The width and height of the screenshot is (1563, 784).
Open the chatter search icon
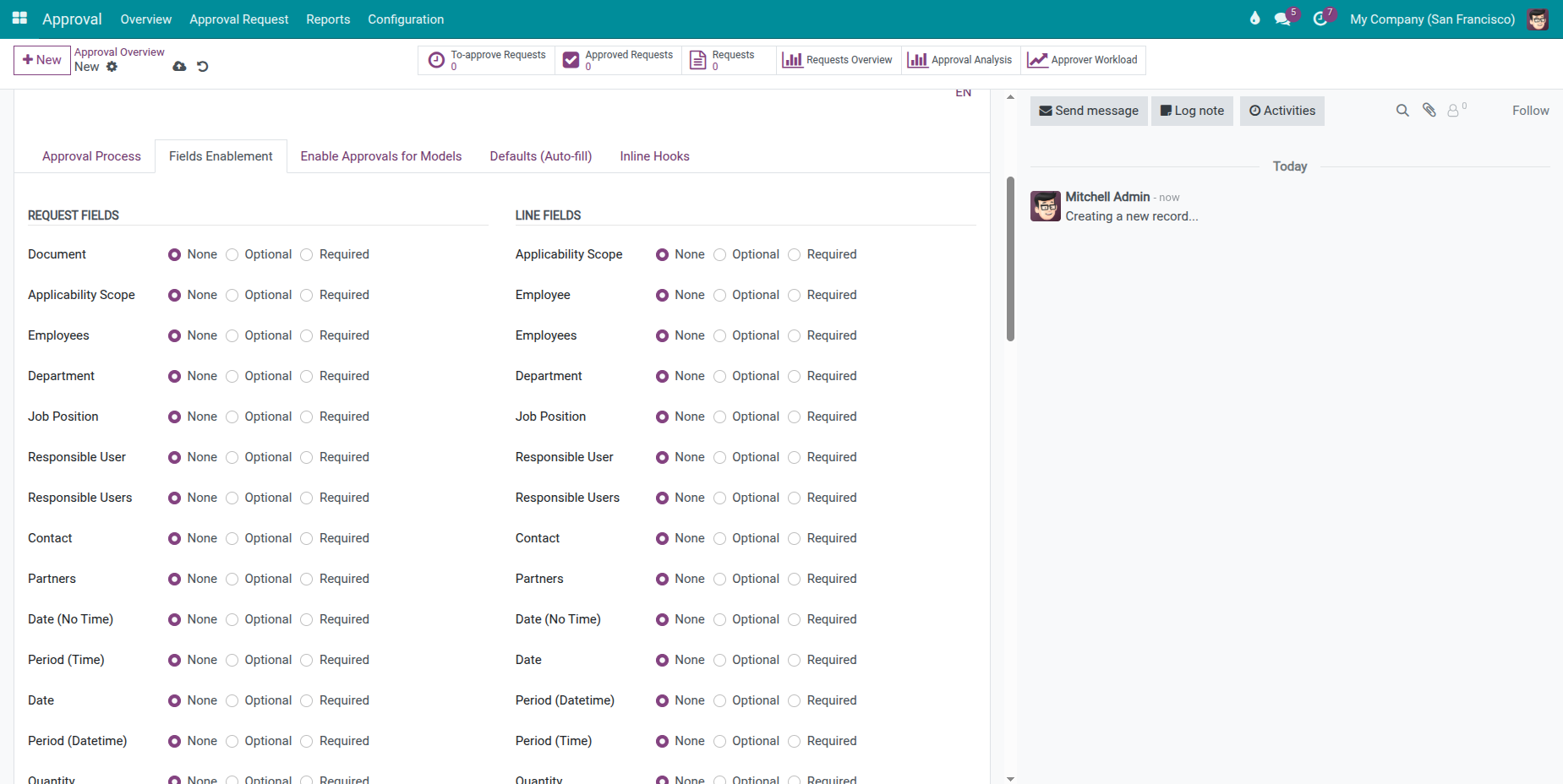point(1402,111)
